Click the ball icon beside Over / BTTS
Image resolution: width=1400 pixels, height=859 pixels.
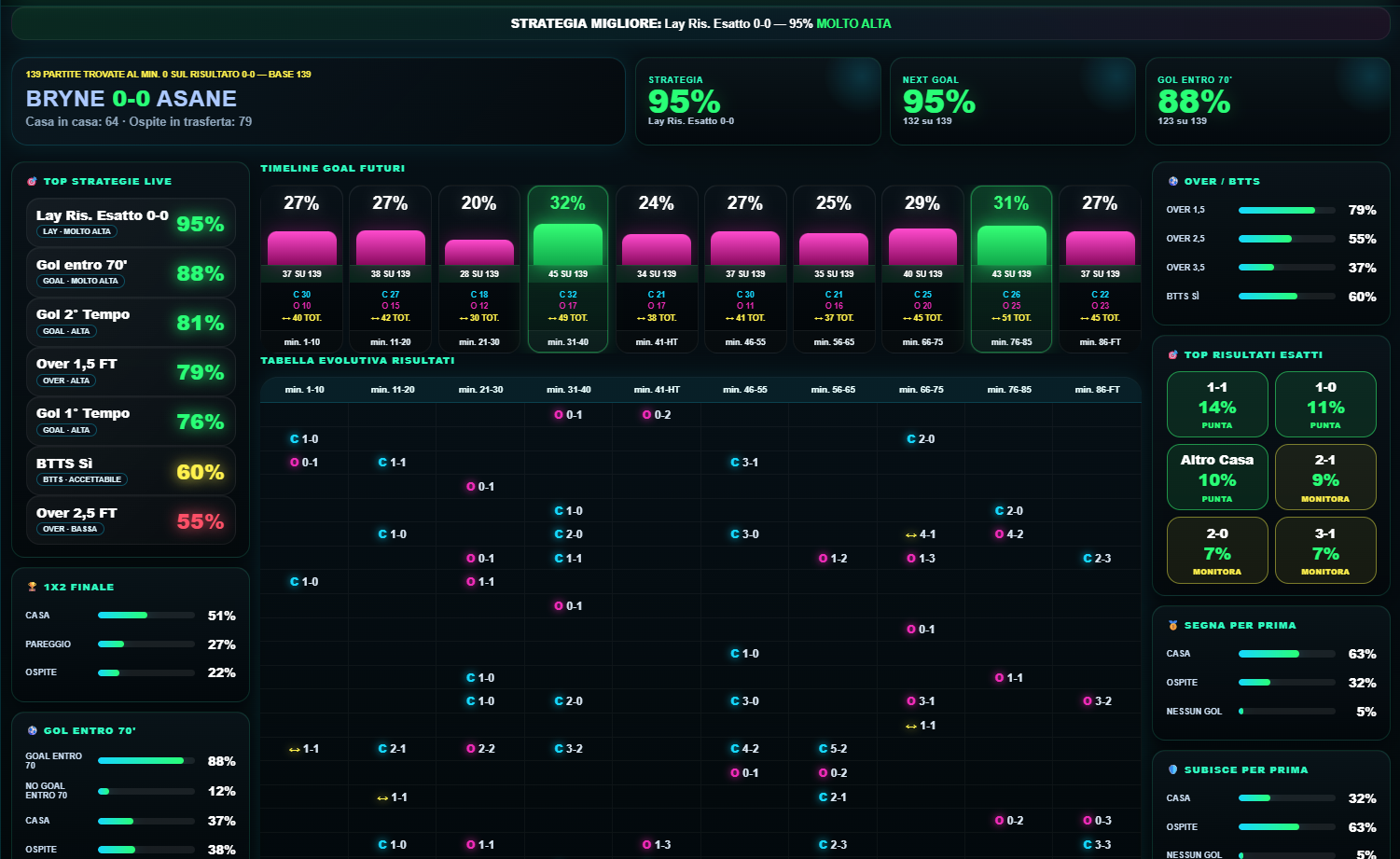pos(1172,182)
